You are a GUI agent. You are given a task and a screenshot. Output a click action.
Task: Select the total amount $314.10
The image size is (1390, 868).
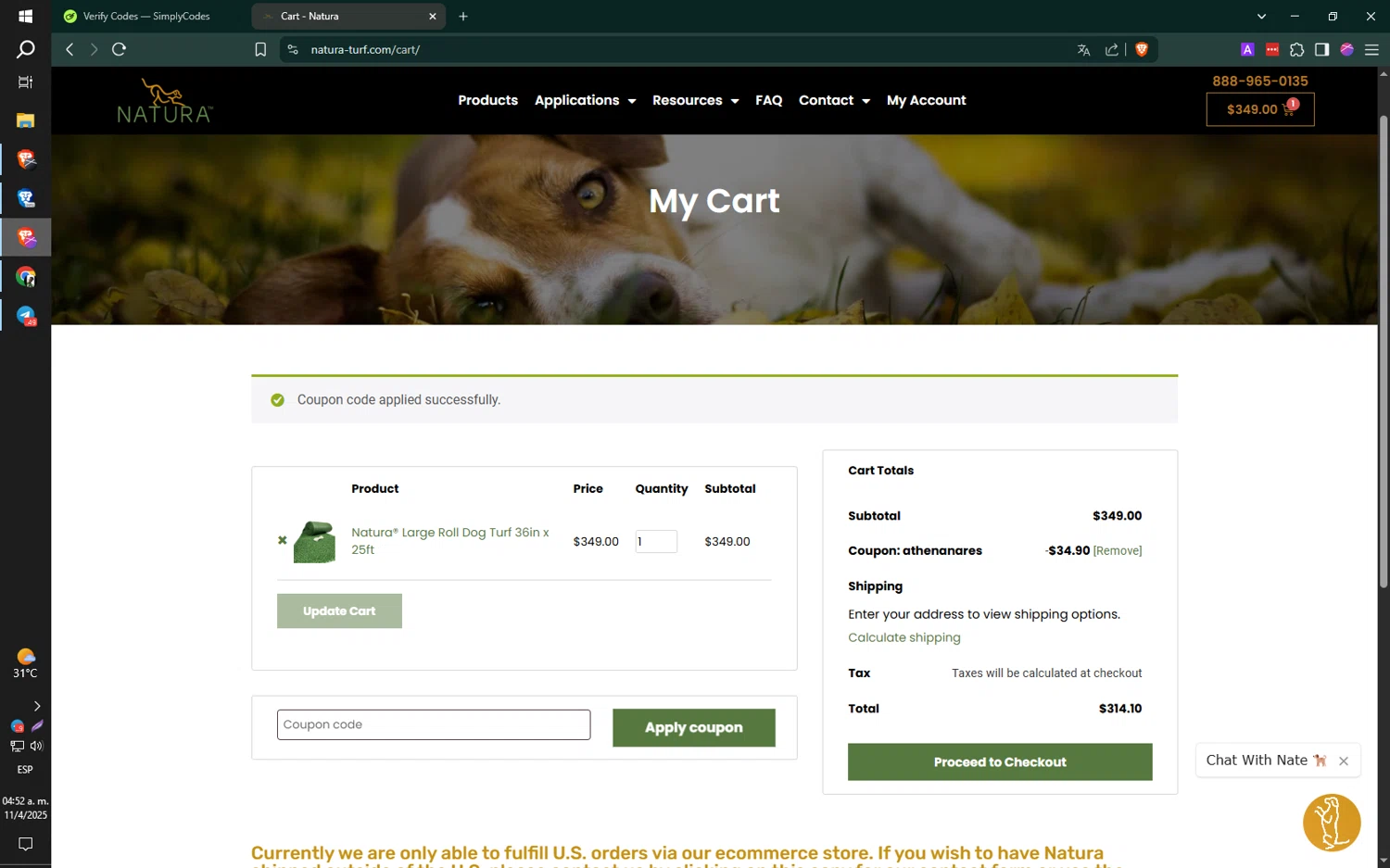pyautogui.click(x=1120, y=709)
